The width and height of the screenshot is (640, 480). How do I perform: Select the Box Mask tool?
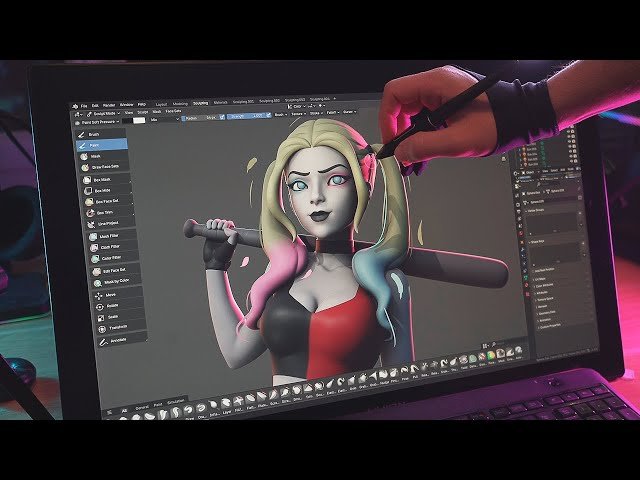(x=106, y=180)
